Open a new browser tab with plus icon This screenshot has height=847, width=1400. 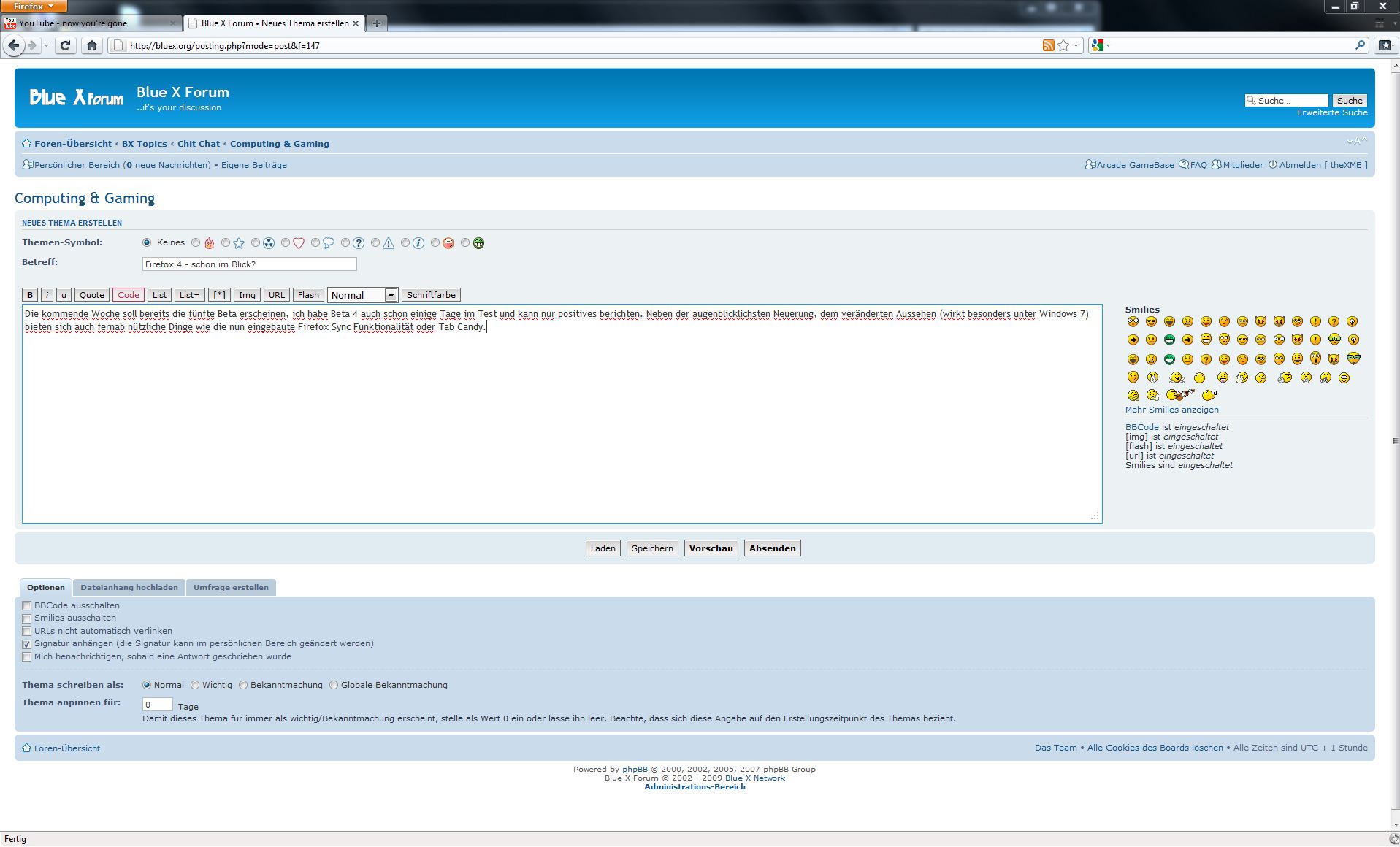(376, 23)
